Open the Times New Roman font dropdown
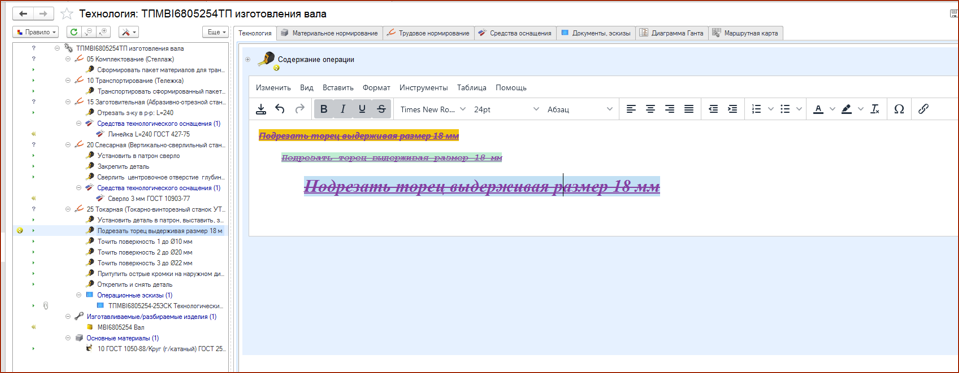Viewport: 959px width, 373px height. click(x=432, y=109)
